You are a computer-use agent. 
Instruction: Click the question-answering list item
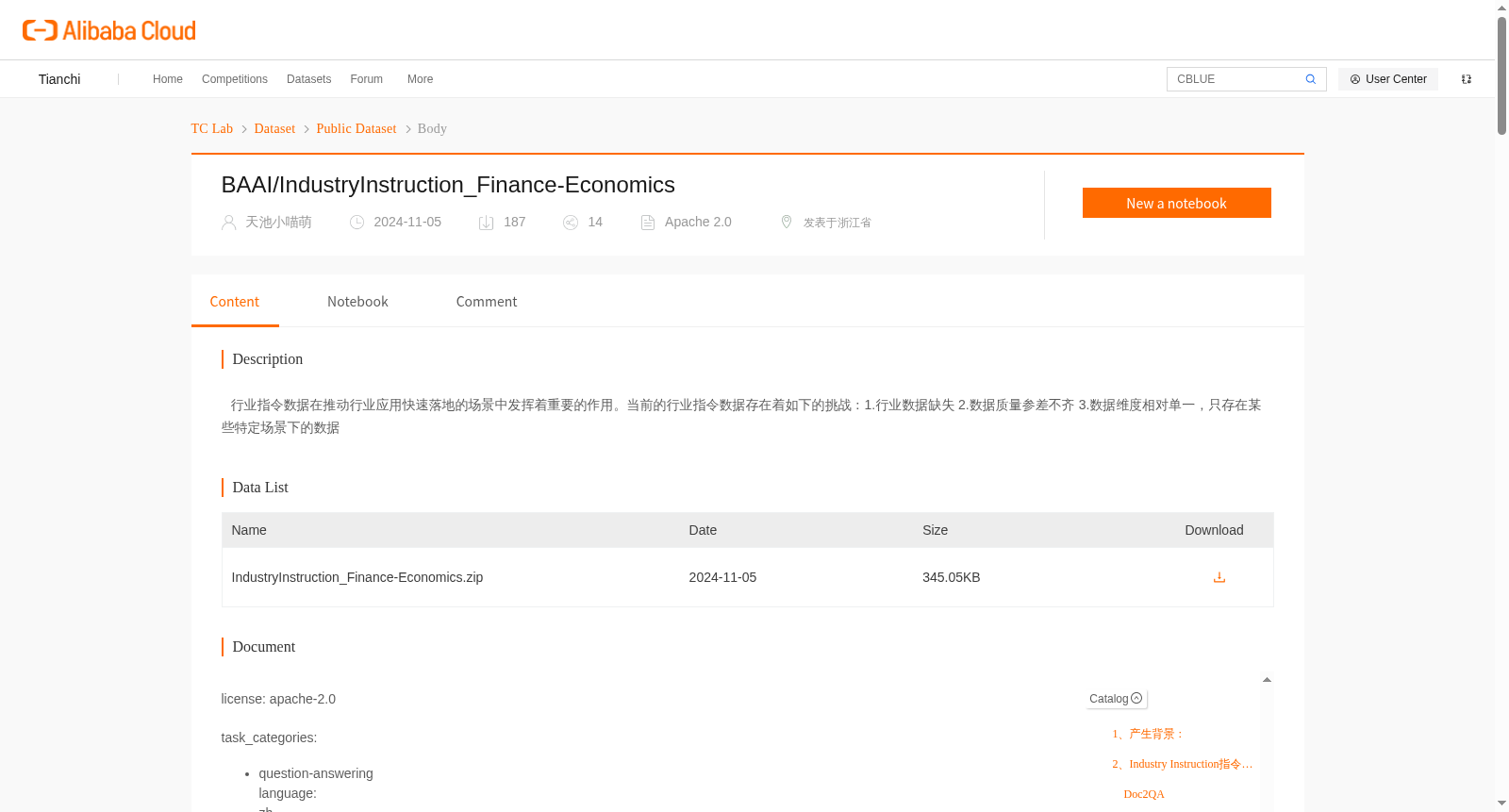pyautogui.click(x=316, y=773)
